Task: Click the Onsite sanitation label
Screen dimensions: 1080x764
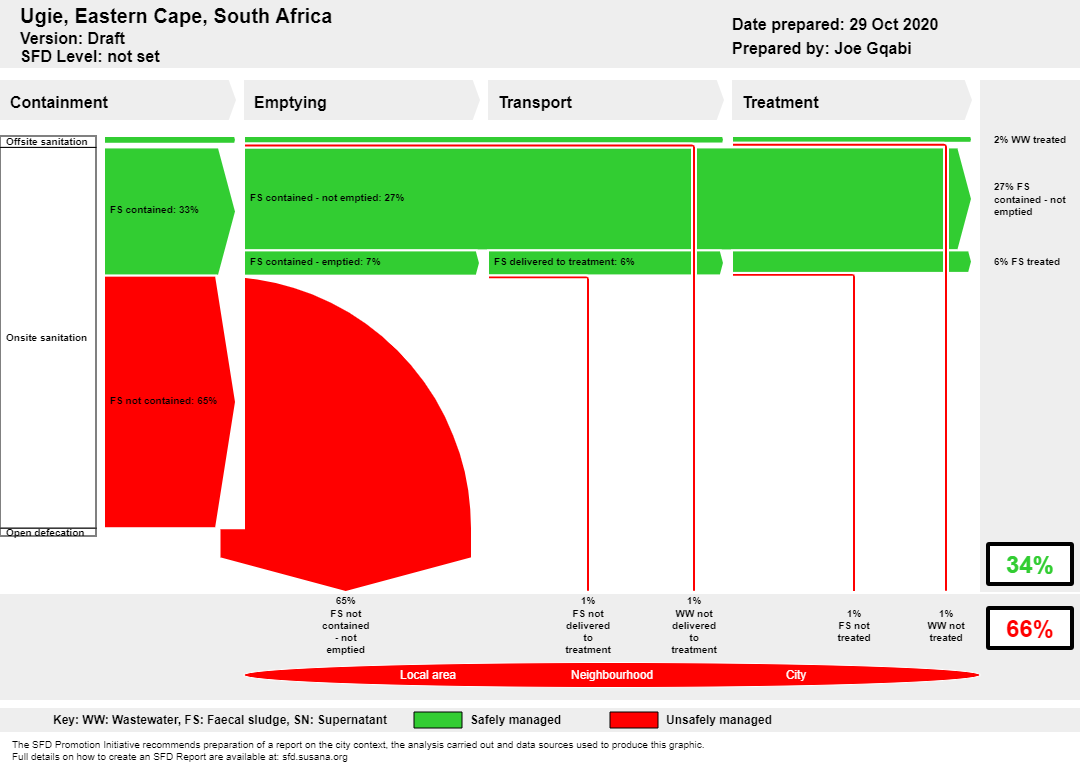Action: pos(47,338)
